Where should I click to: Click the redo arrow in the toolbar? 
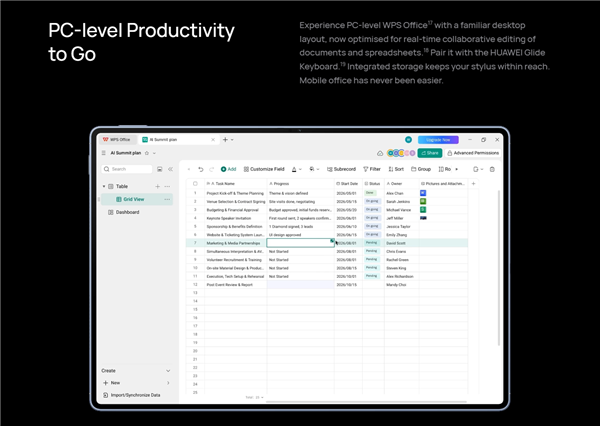point(212,169)
